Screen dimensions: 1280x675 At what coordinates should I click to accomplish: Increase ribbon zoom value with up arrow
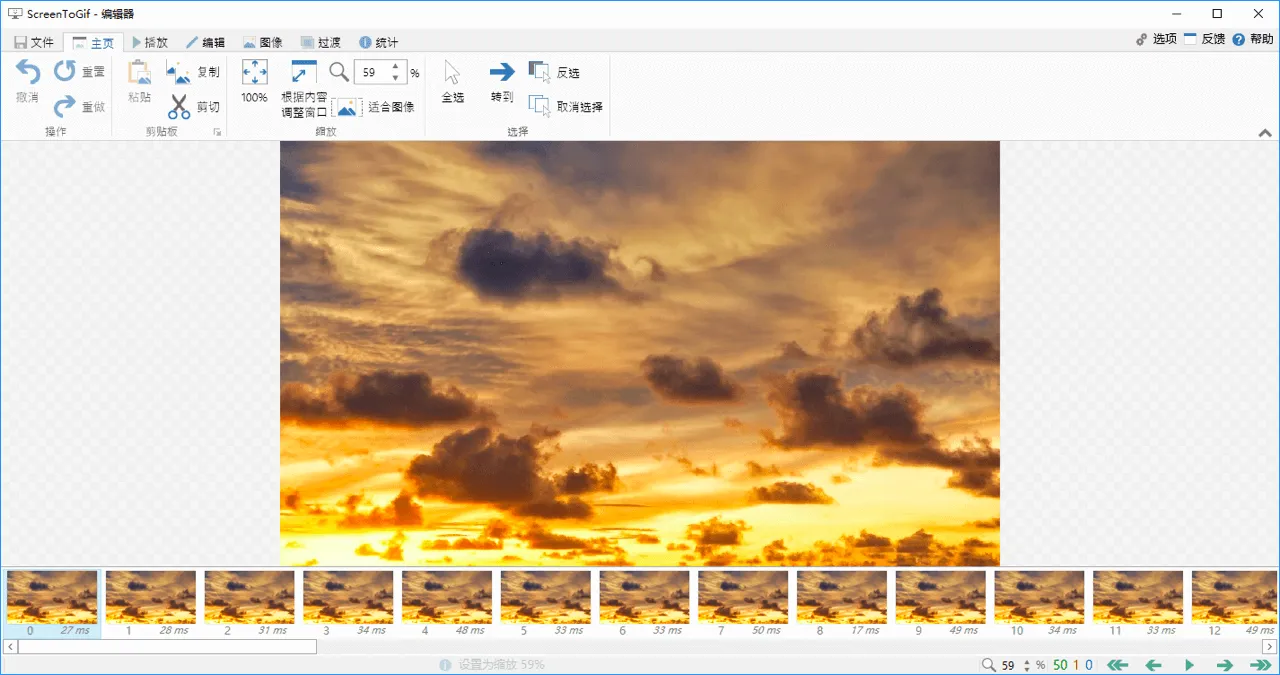396,67
